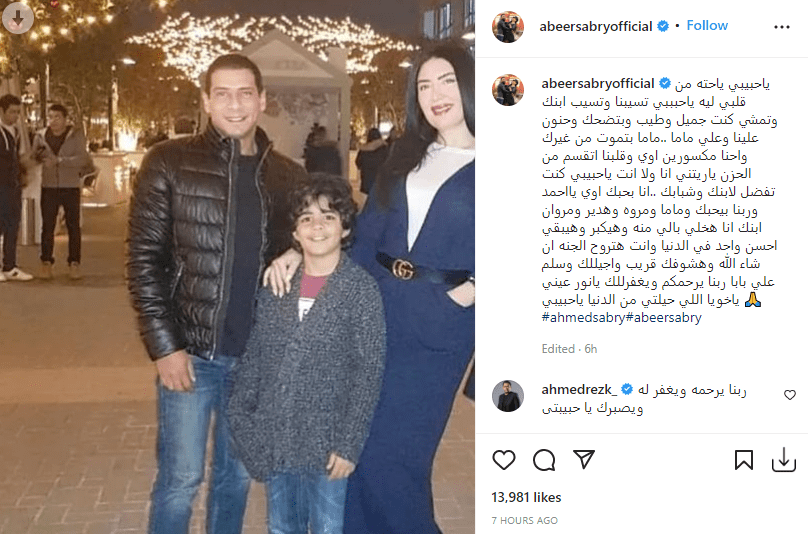Like the post with heart icon

503,460
